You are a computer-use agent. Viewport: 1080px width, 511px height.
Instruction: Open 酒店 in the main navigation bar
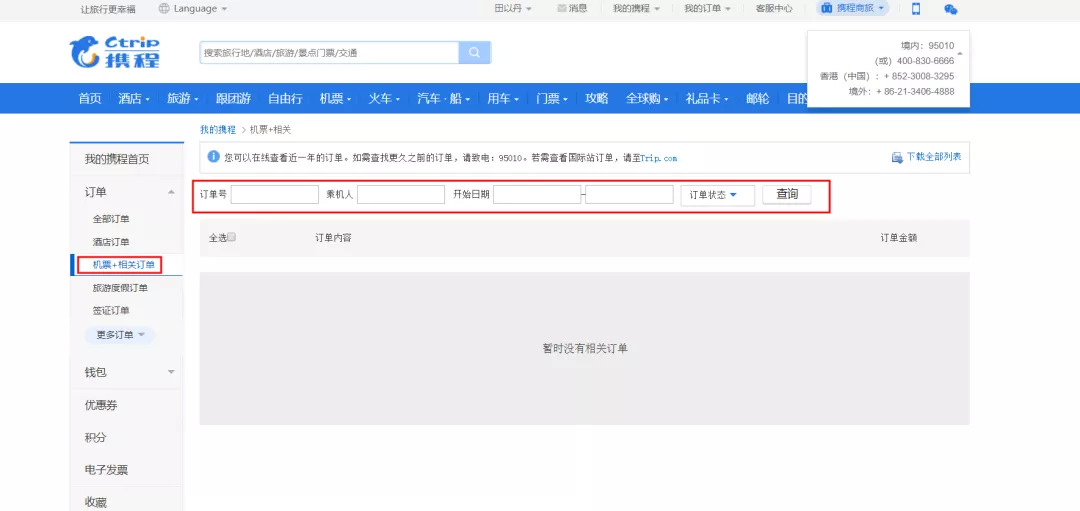tap(134, 98)
